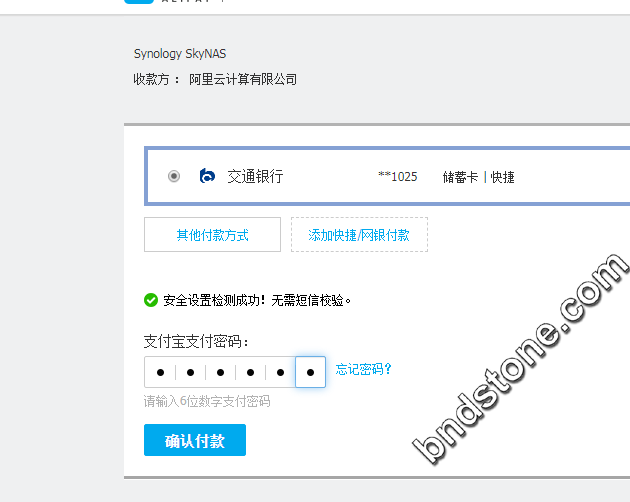Click the 支付宝支付密码 label
The height and width of the screenshot is (502, 630).
[196, 342]
